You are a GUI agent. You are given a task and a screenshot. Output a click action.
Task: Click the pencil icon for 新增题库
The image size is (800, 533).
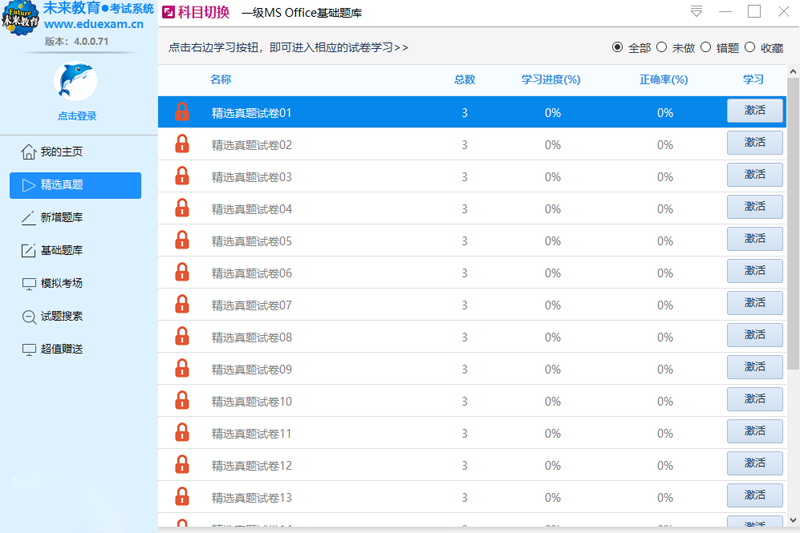[29, 218]
